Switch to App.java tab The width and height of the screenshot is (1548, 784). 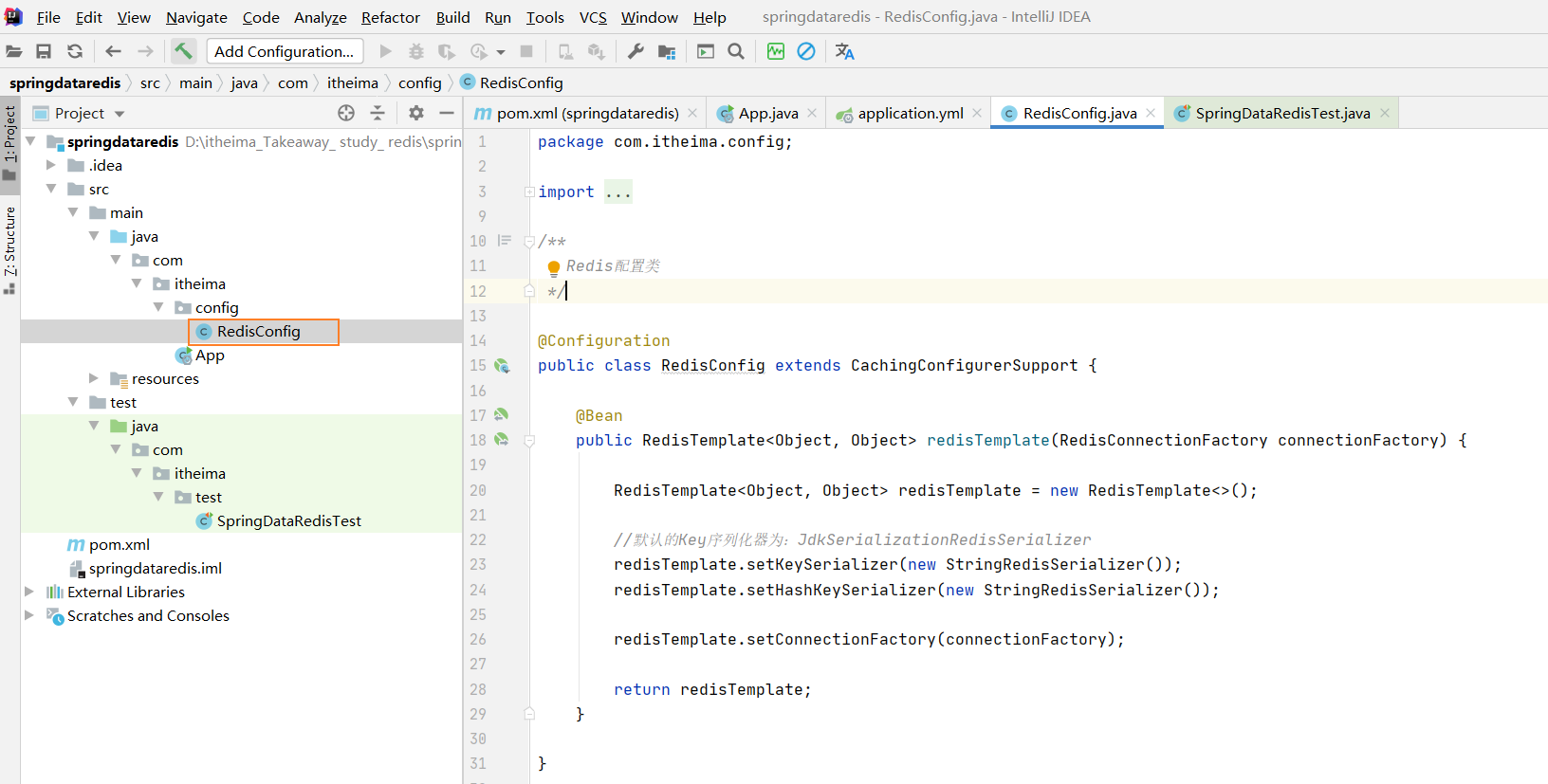click(768, 113)
